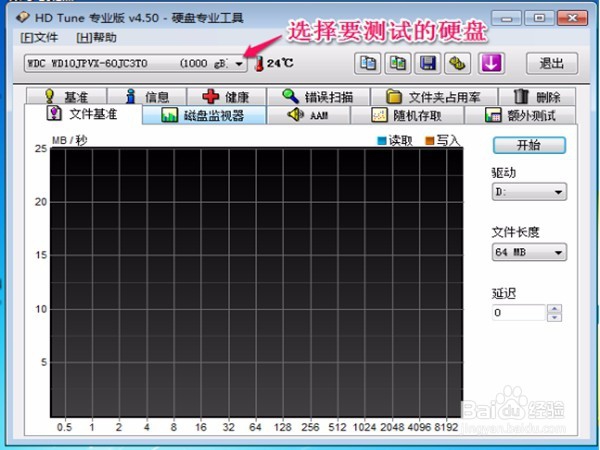Select the 额外测试 tab
This screenshot has width=600, height=450.
pos(520,115)
